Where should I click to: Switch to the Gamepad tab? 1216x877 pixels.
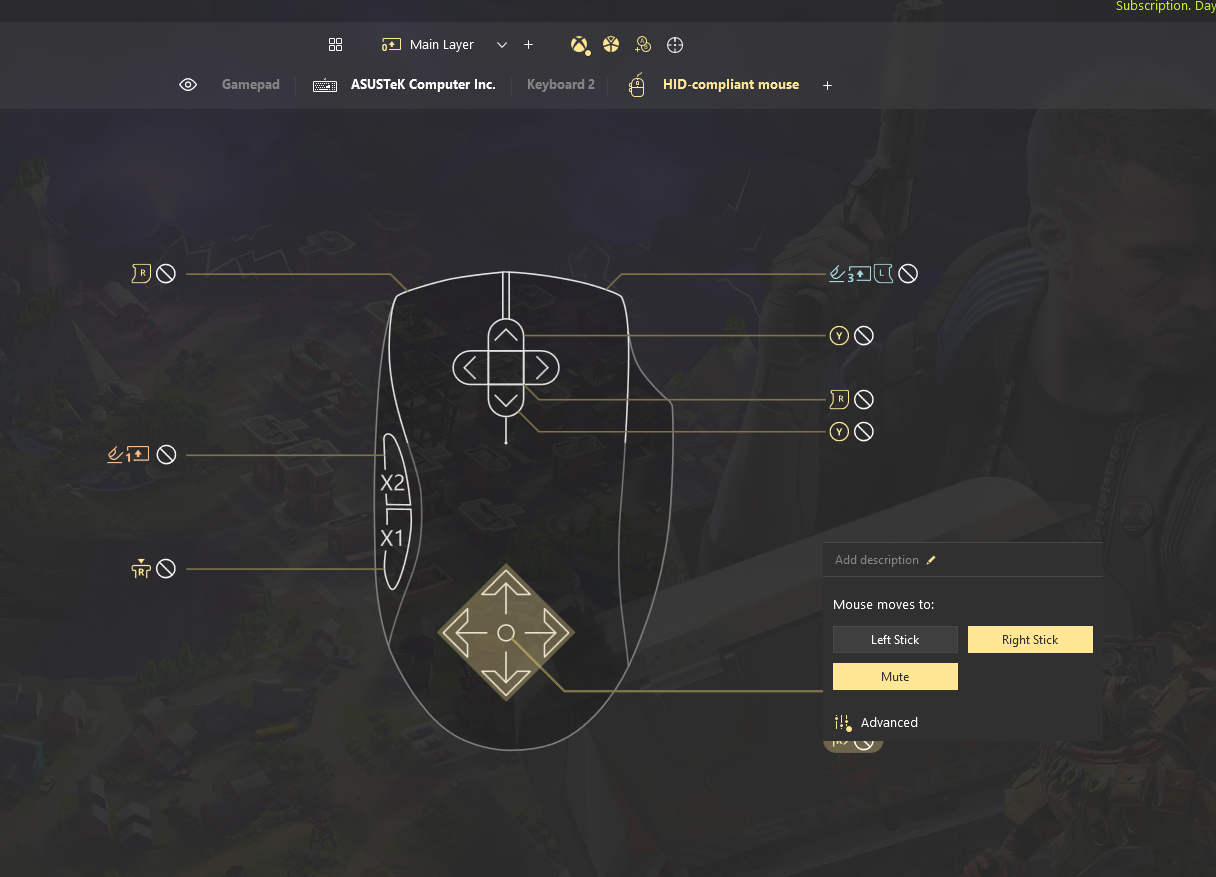tap(251, 85)
